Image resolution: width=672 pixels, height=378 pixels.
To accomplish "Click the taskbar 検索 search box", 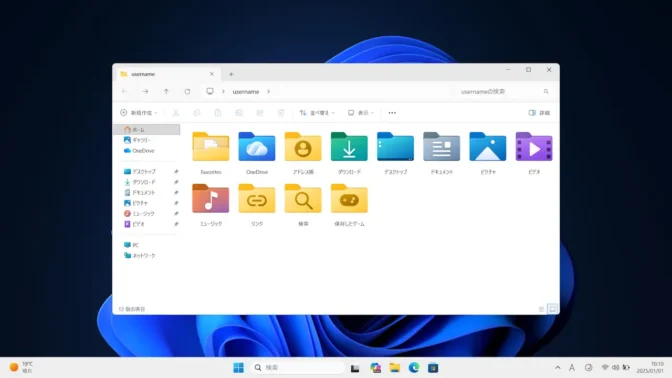I will 297,368.
